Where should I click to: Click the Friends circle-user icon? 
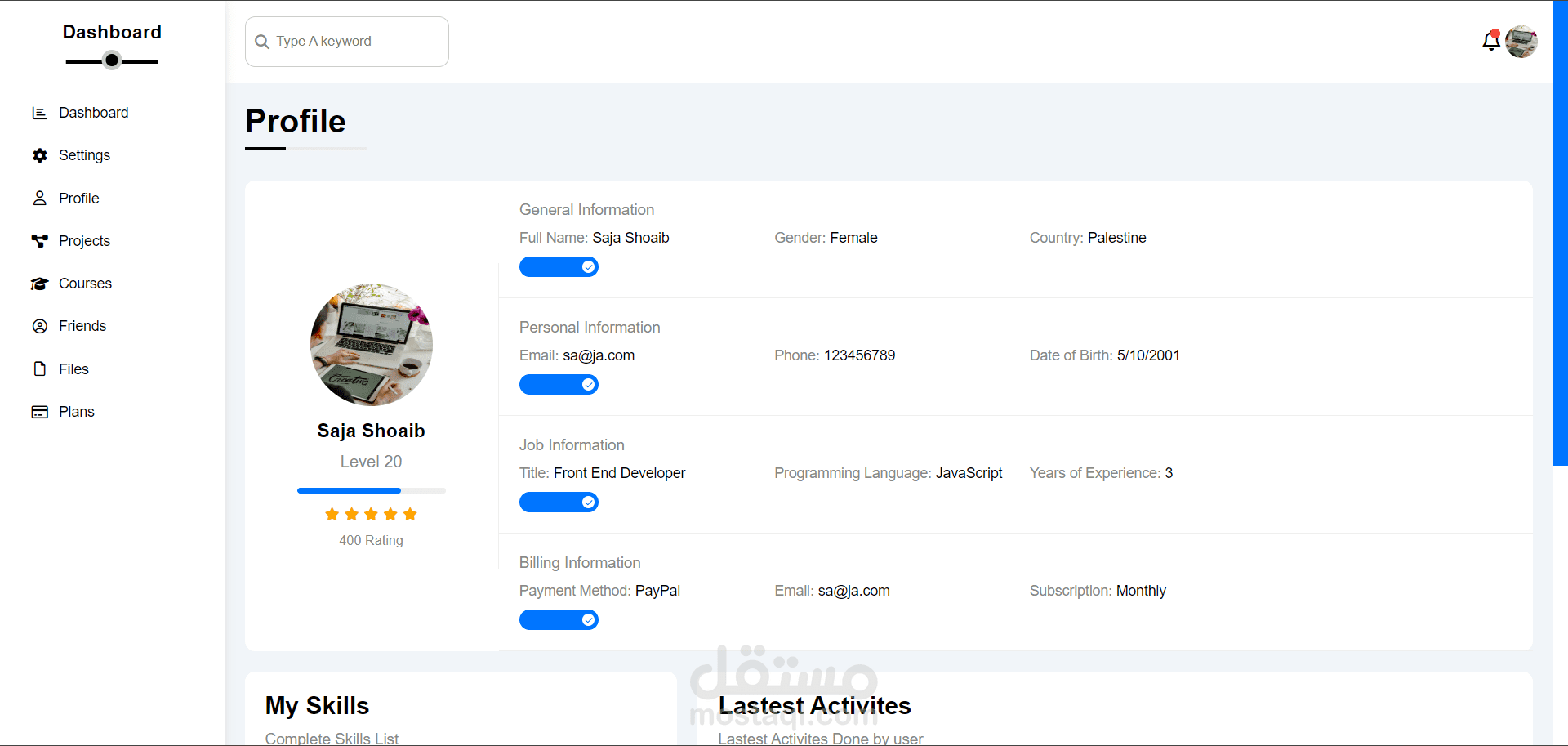tap(39, 326)
